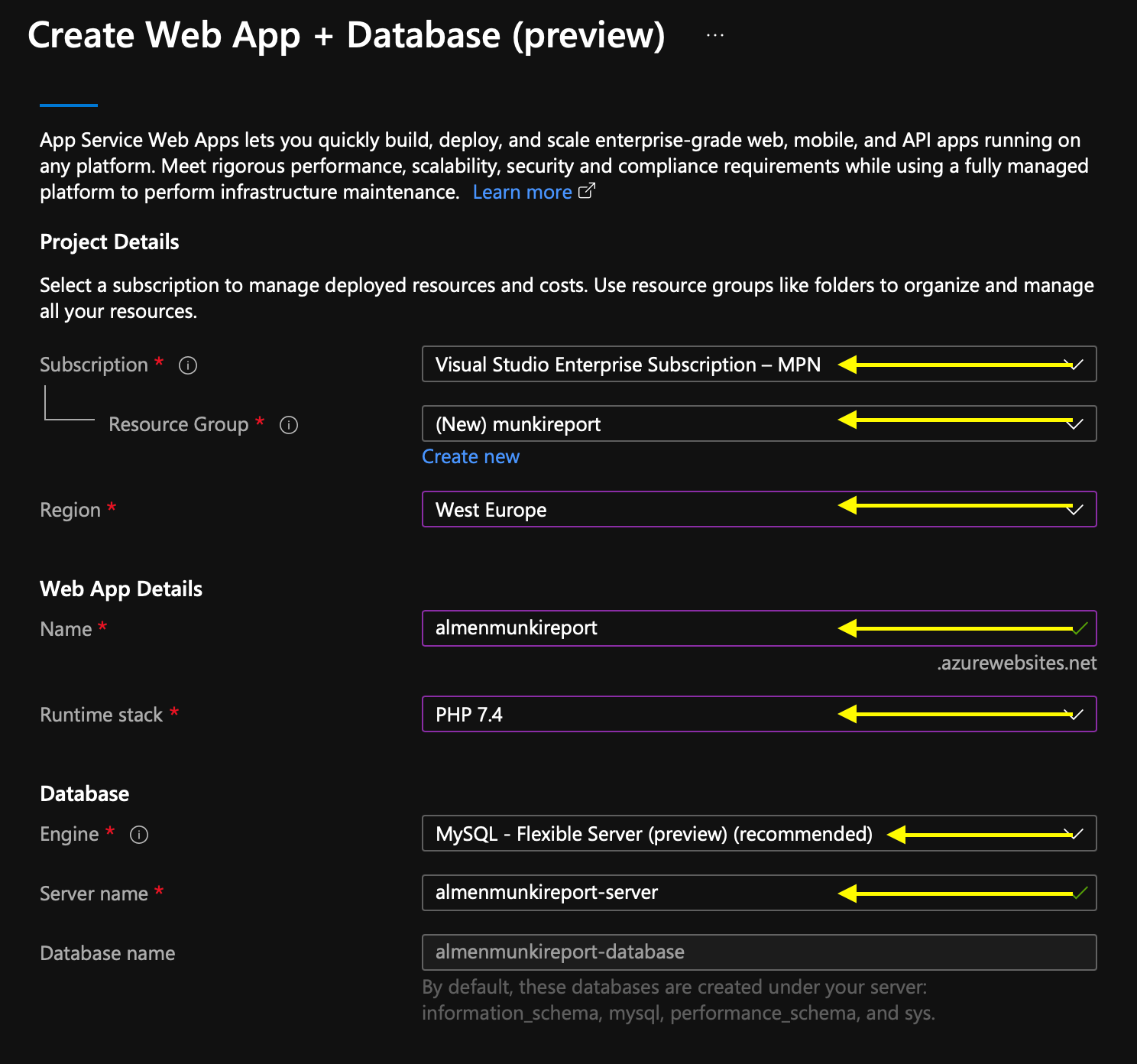Click the Engine info icon
This screenshot has height=1064, width=1137.
138,835
